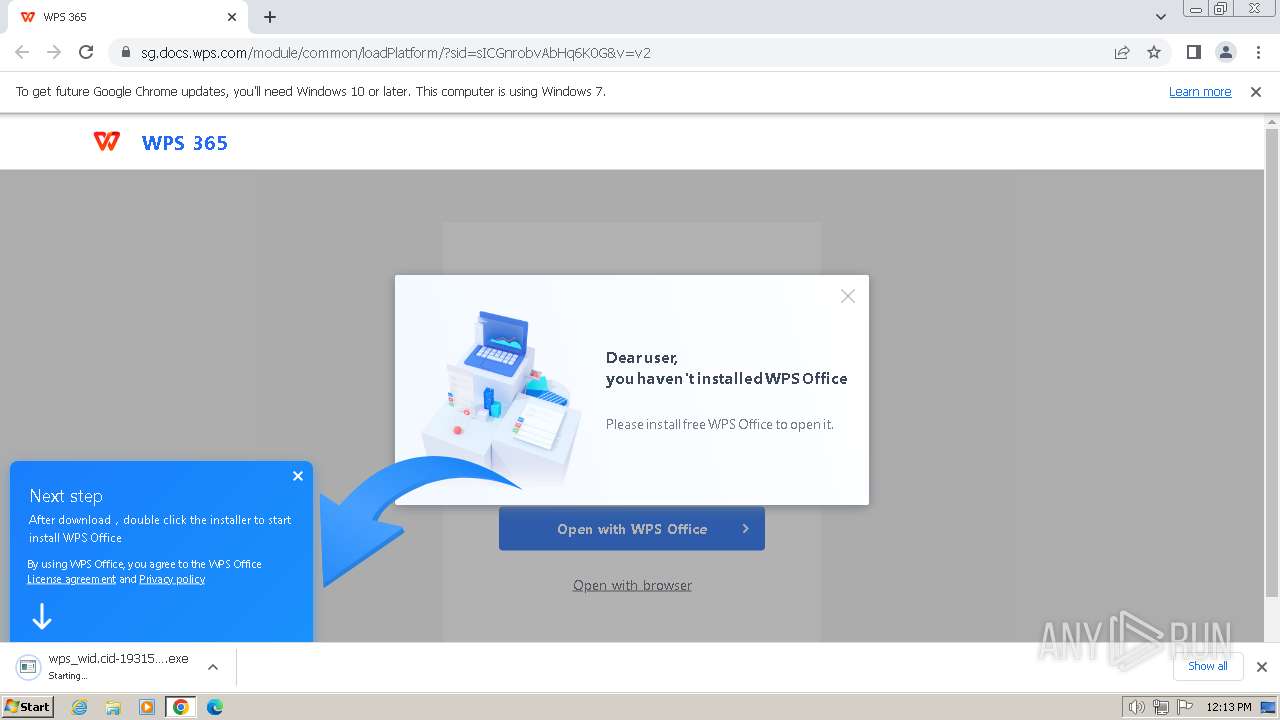Open the Privacy policy link
Image resolution: width=1280 pixels, height=720 pixels.
click(172, 579)
